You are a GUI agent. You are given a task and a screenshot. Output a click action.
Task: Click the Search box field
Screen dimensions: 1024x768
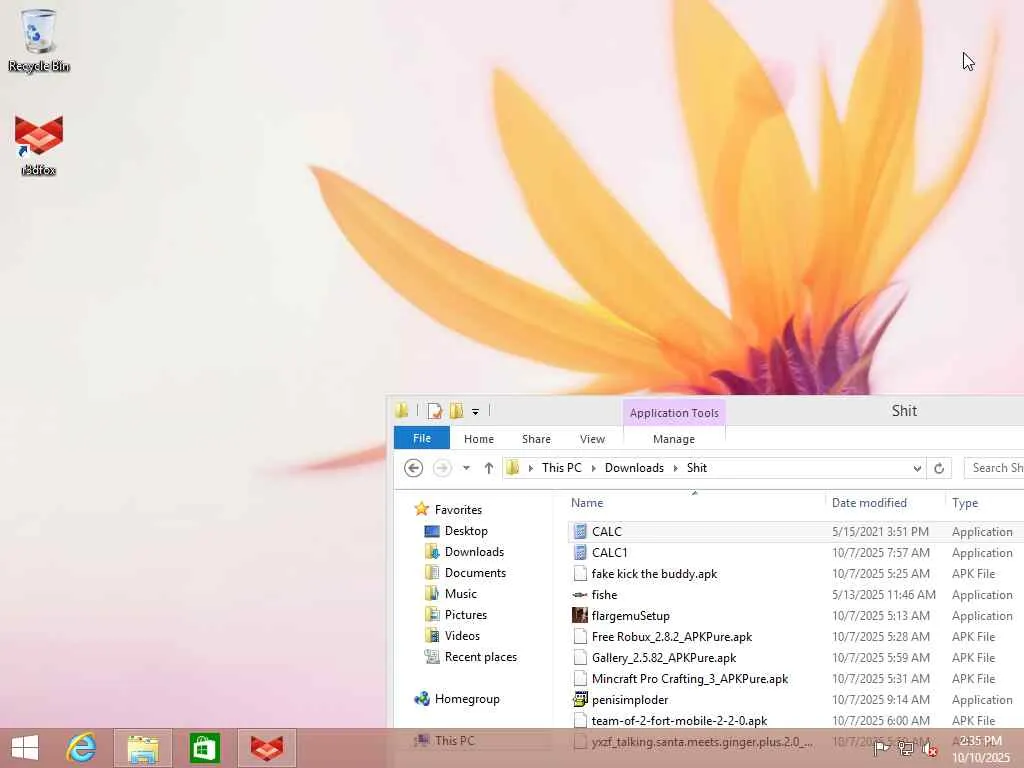tap(994, 468)
